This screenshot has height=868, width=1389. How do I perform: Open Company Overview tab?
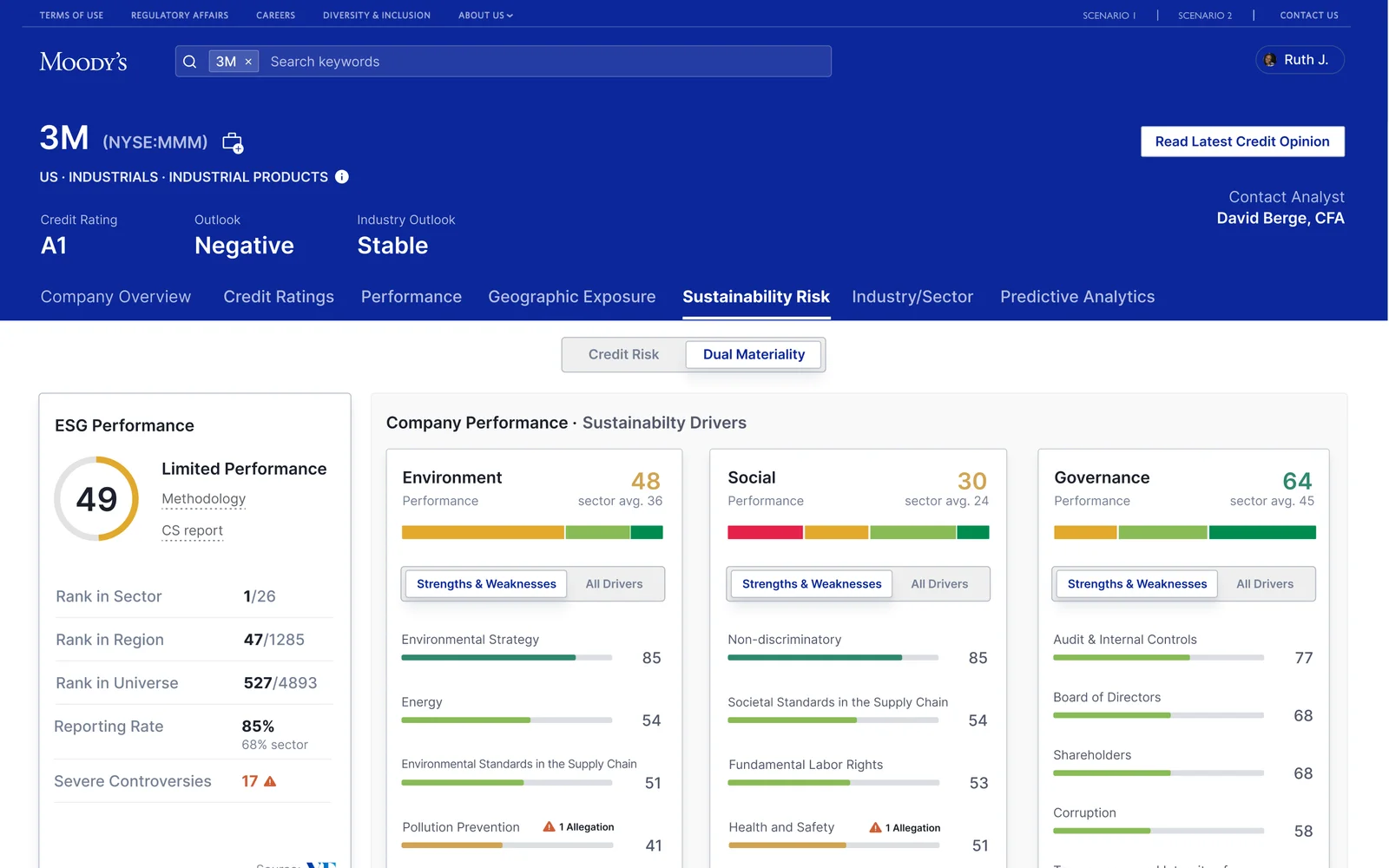(115, 297)
